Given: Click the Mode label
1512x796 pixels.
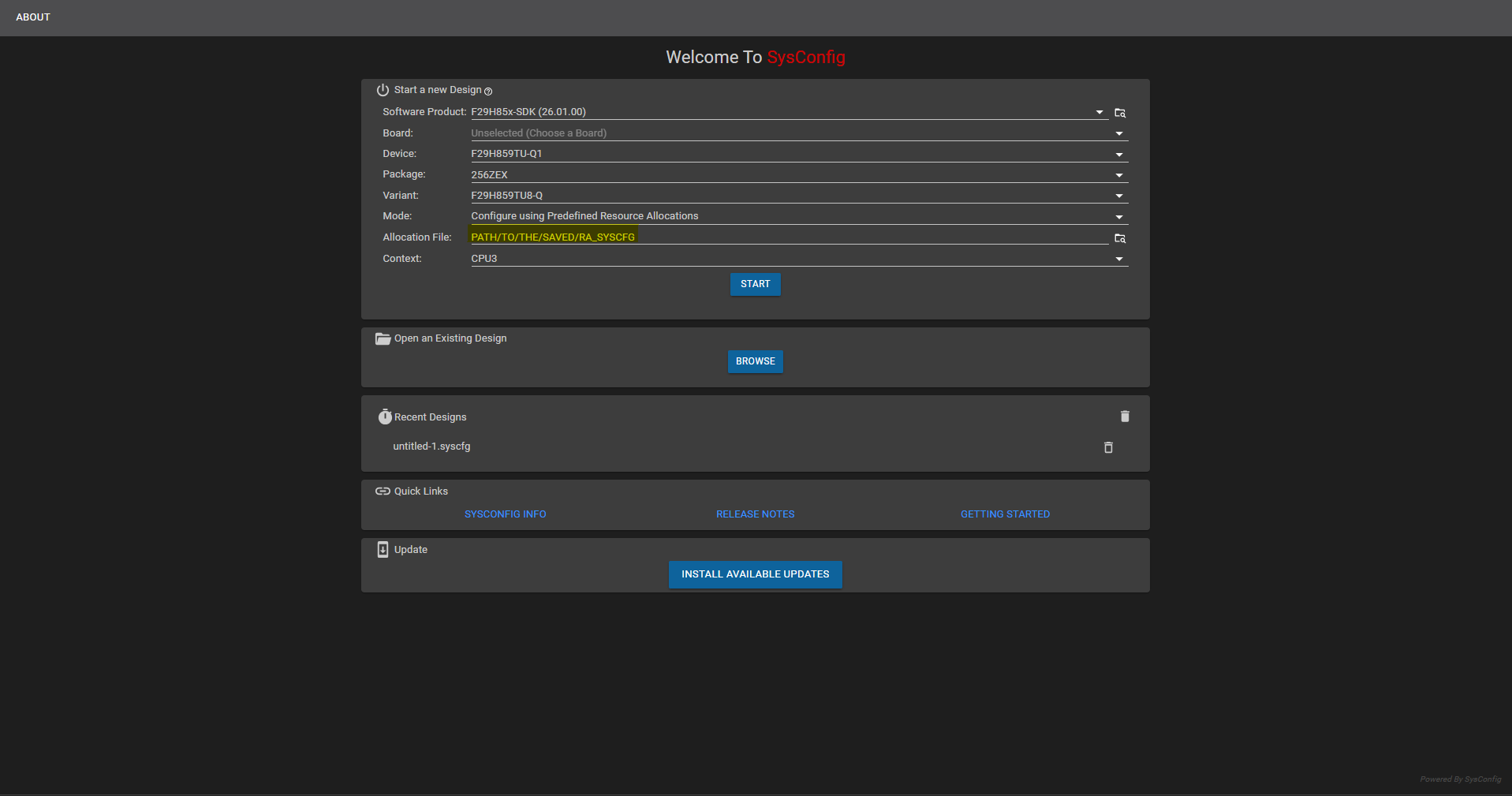Looking at the screenshot, I should tap(398, 216).
